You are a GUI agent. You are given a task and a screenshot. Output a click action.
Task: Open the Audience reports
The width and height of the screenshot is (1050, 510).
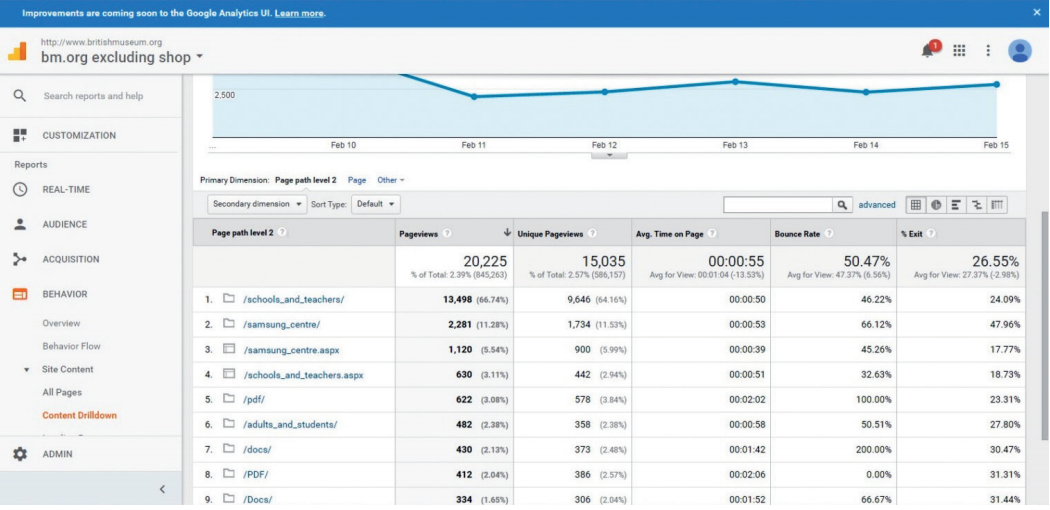coord(65,224)
